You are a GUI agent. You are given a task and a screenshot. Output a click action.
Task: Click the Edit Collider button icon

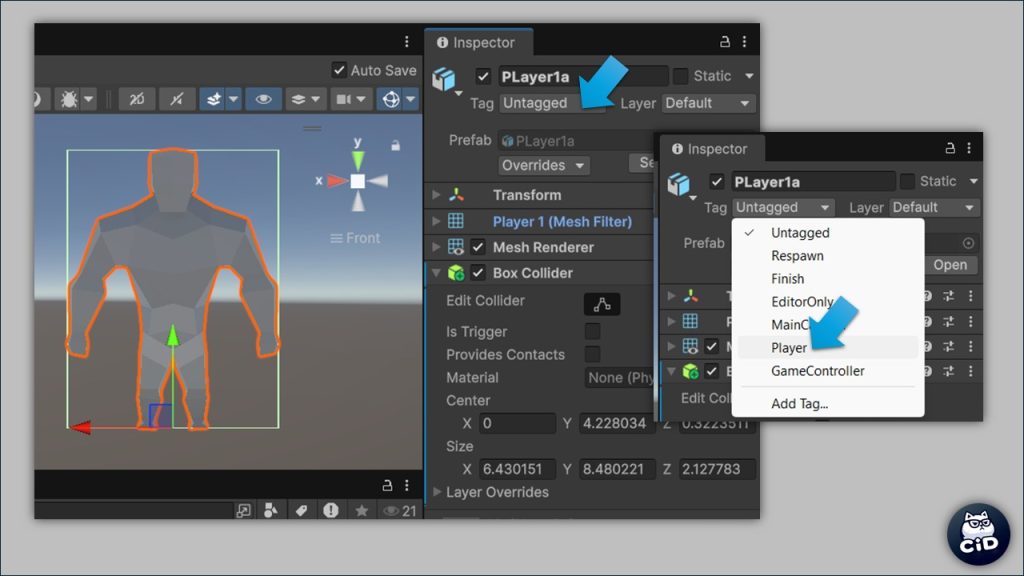click(602, 304)
